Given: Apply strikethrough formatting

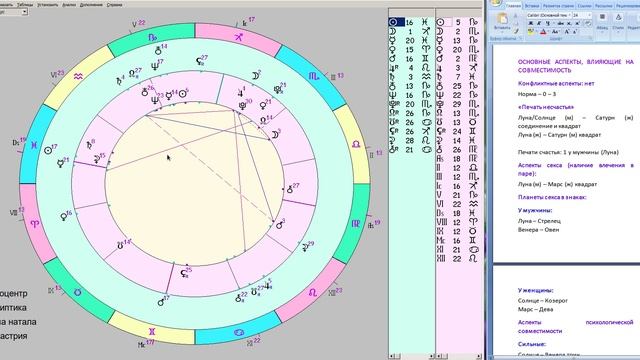Looking at the screenshot, I should (x=561, y=23).
